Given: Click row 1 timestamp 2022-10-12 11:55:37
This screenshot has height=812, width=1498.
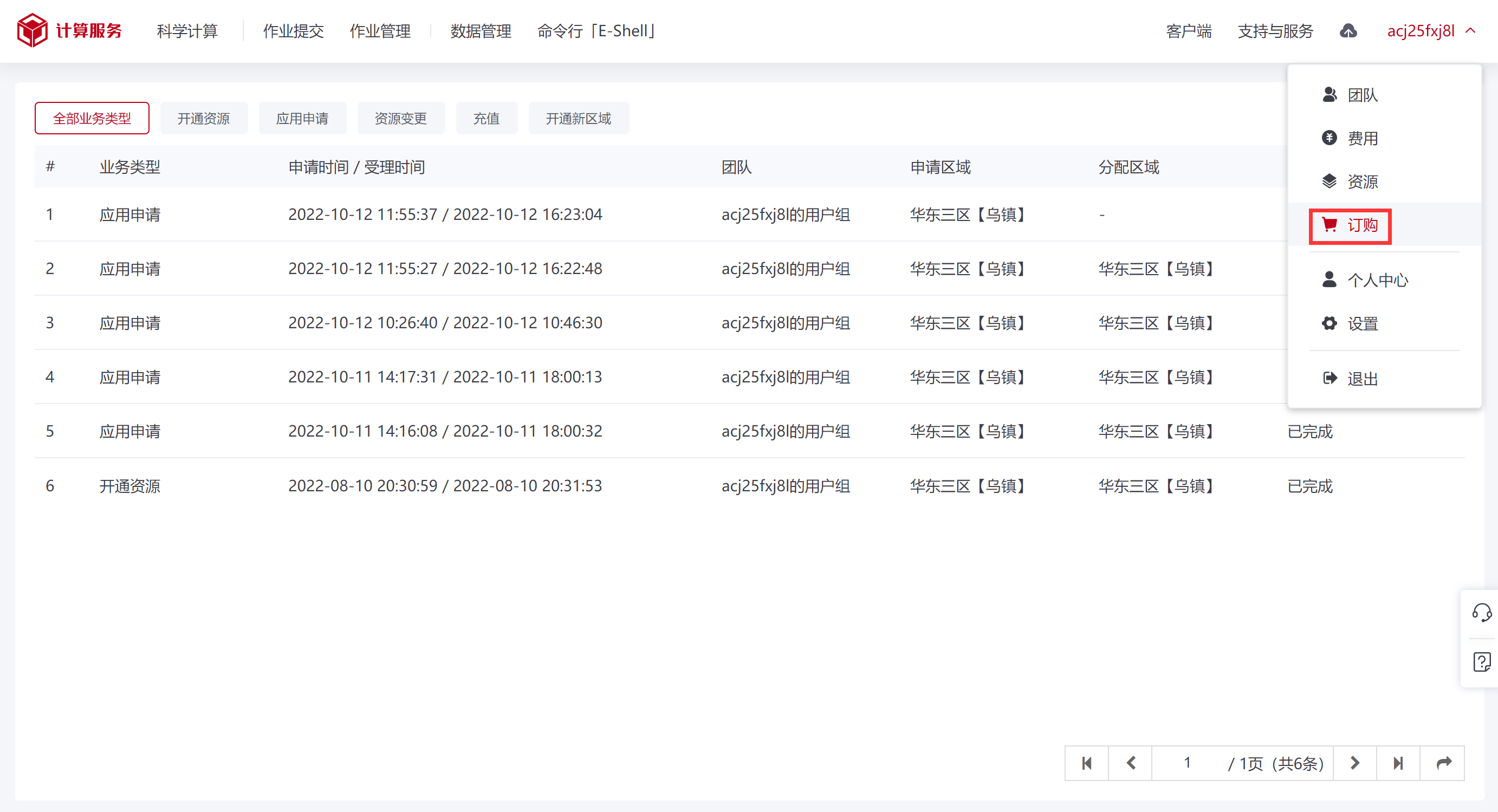Looking at the screenshot, I should pos(363,215).
